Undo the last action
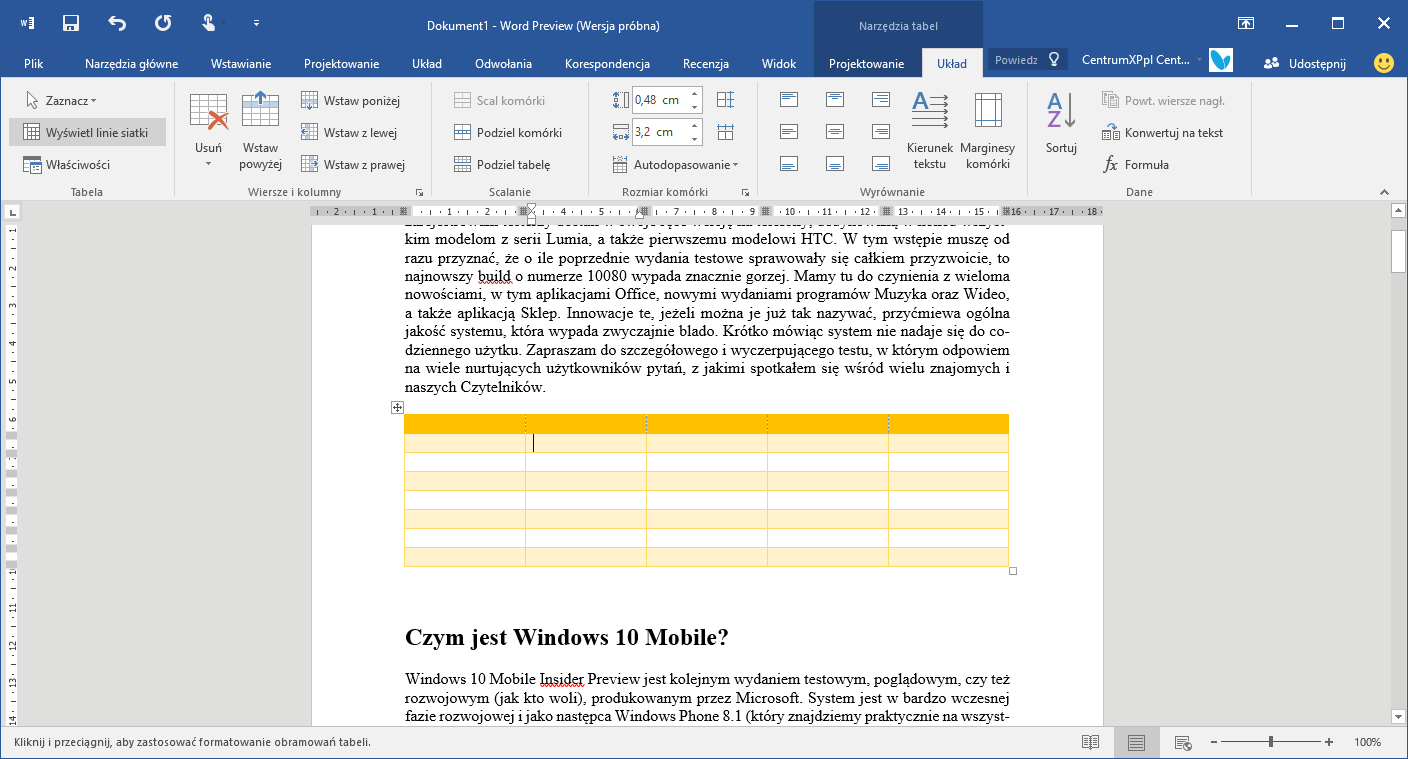 pos(117,23)
